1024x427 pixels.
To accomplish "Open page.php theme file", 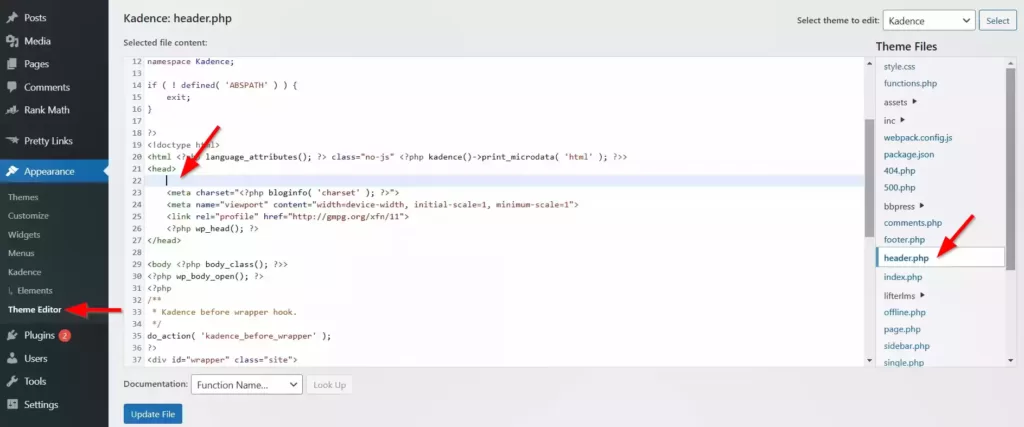I will pos(902,329).
